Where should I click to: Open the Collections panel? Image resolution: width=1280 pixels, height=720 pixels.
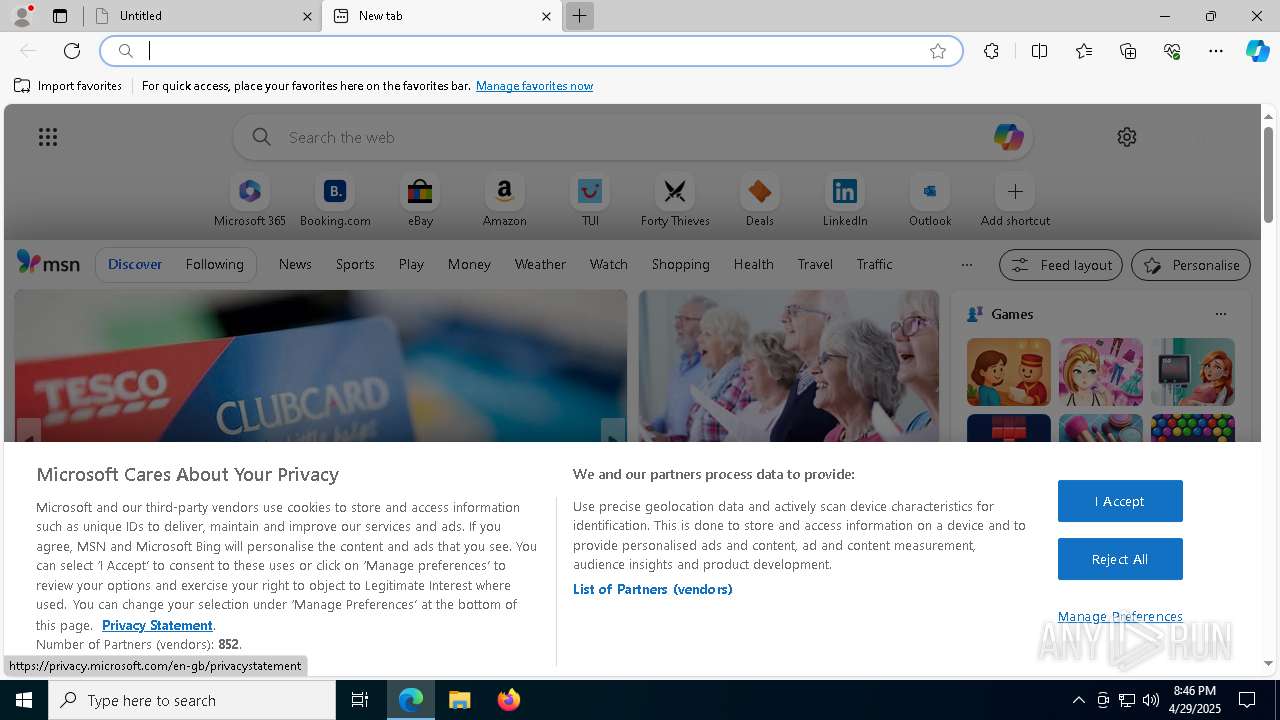pos(1128,51)
